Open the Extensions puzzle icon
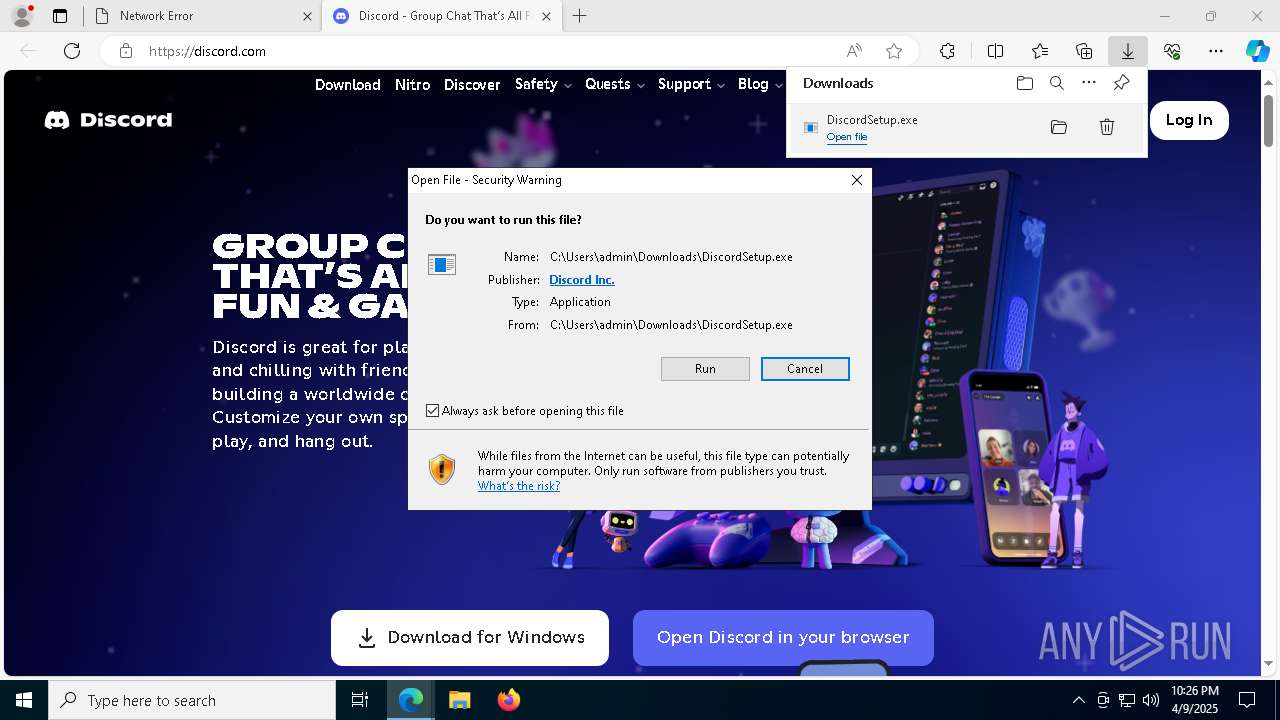The width and height of the screenshot is (1280, 720). (948, 51)
